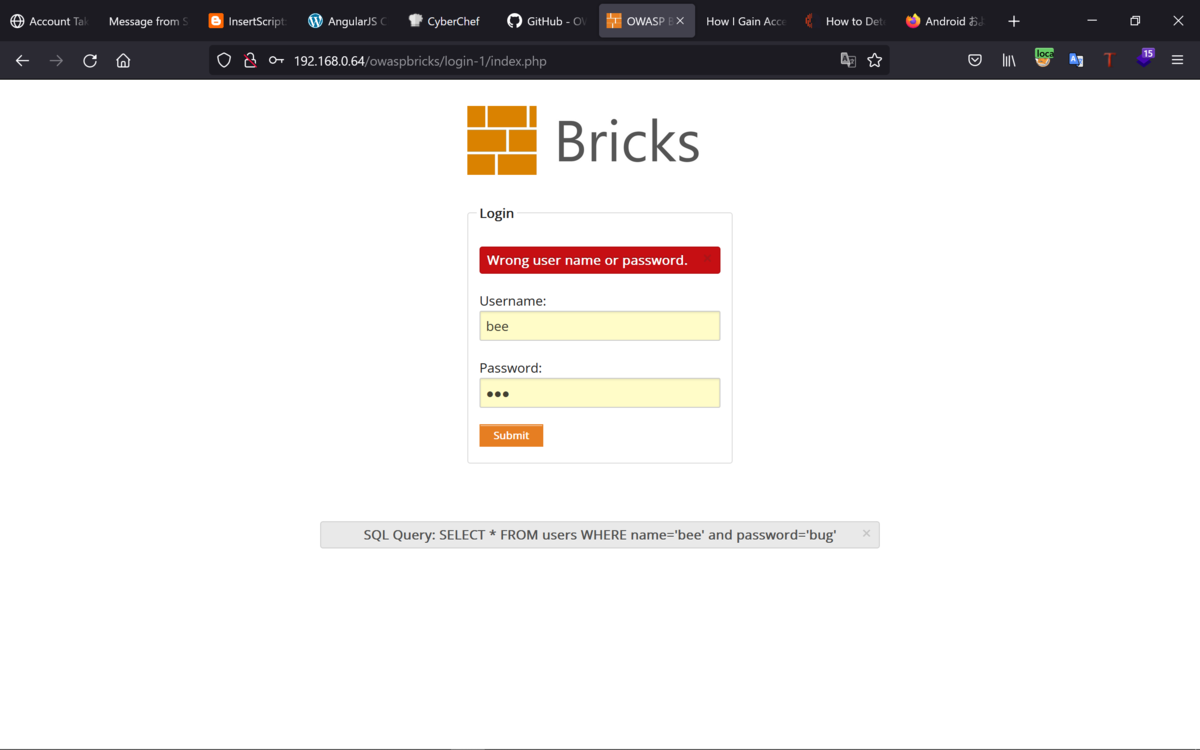This screenshot has height=750, width=1200.
Task: Switch to How I Gain Acce tab
Action: pos(745,21)
